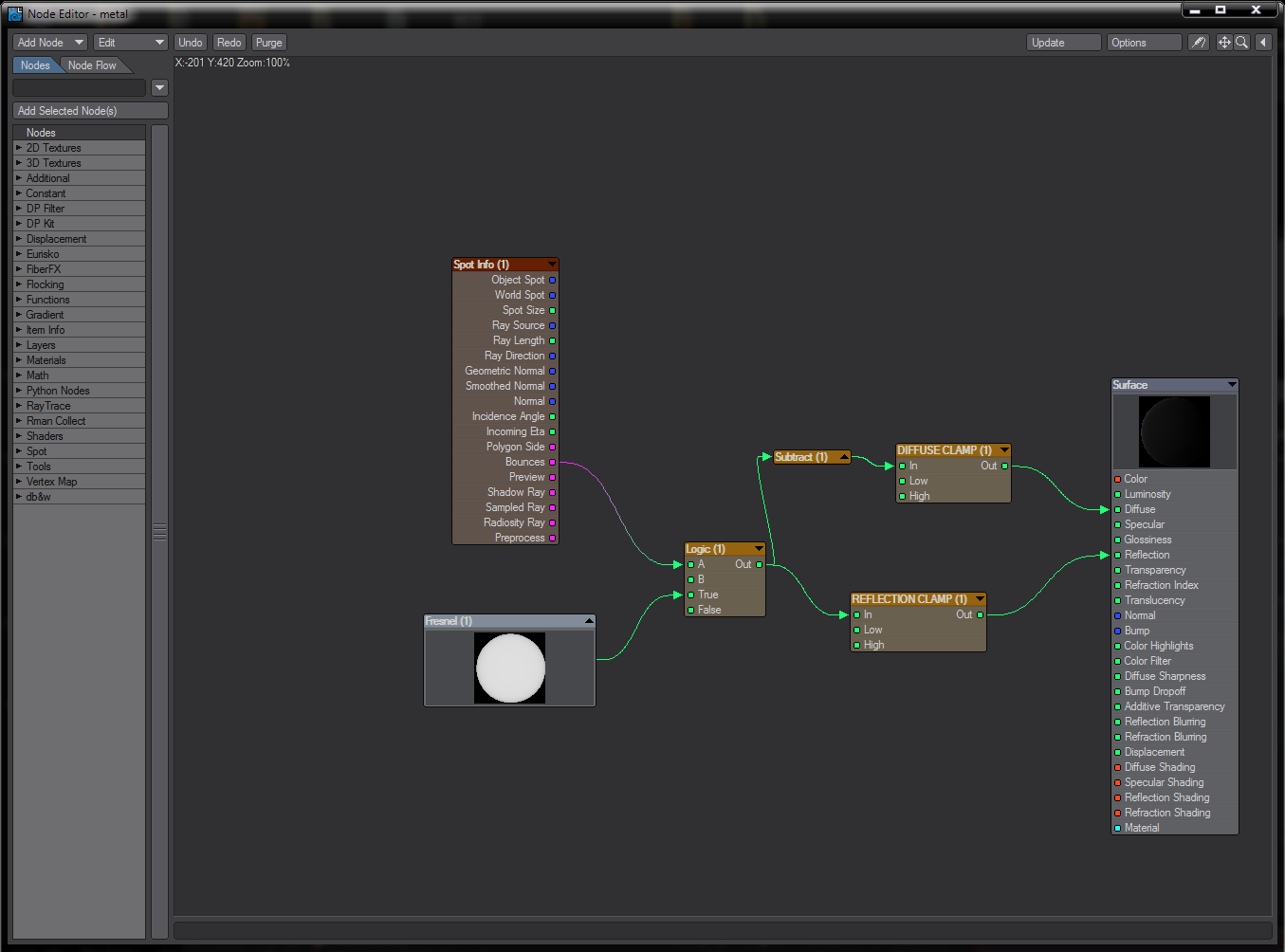This screenshot has height=952, width=1285.
Task: Collapse side panel with left-arrow icon
Action: pos(1263,43)
